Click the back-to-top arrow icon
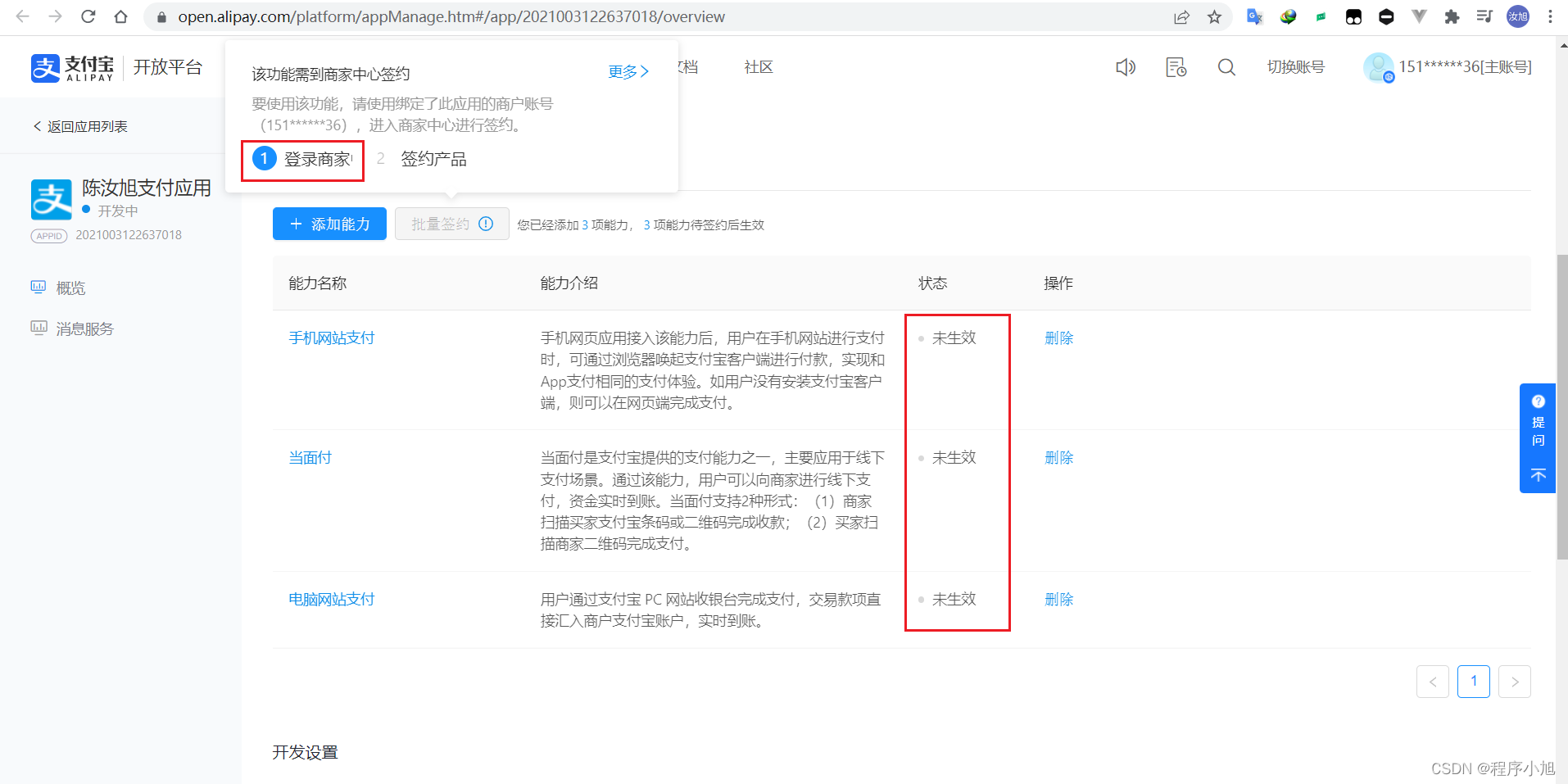Image resolution: width=1568 pixels, height=784 pixels. [x=1538, y=475]
